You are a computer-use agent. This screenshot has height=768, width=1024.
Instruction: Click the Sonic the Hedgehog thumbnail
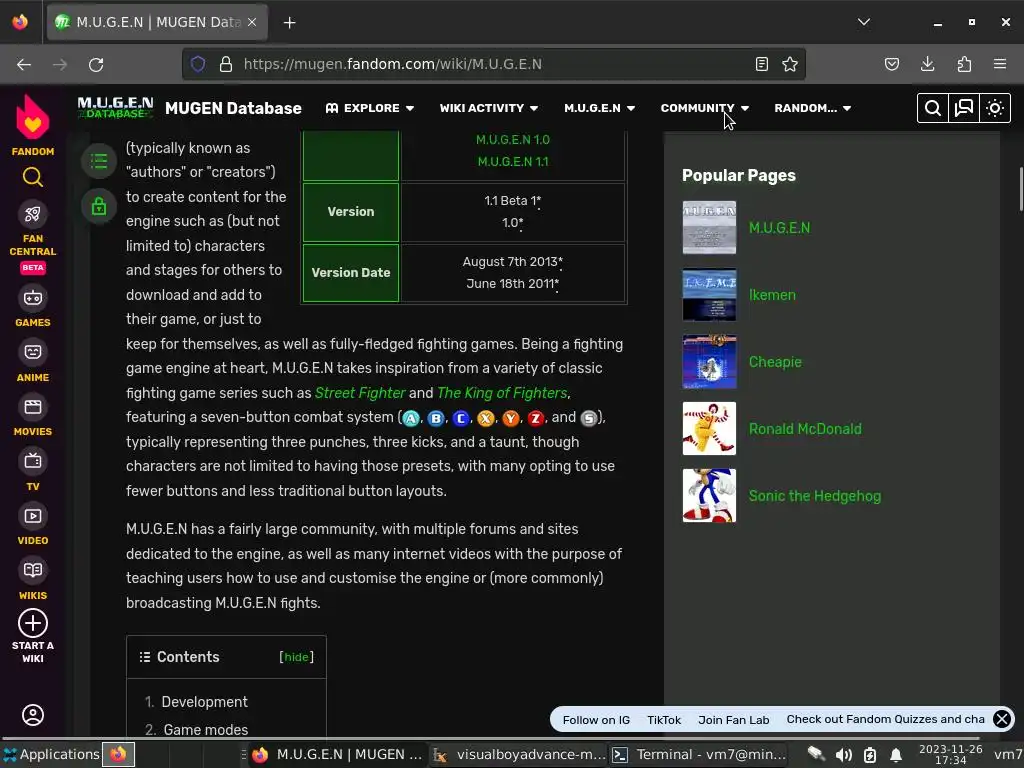tap(709, 495)
